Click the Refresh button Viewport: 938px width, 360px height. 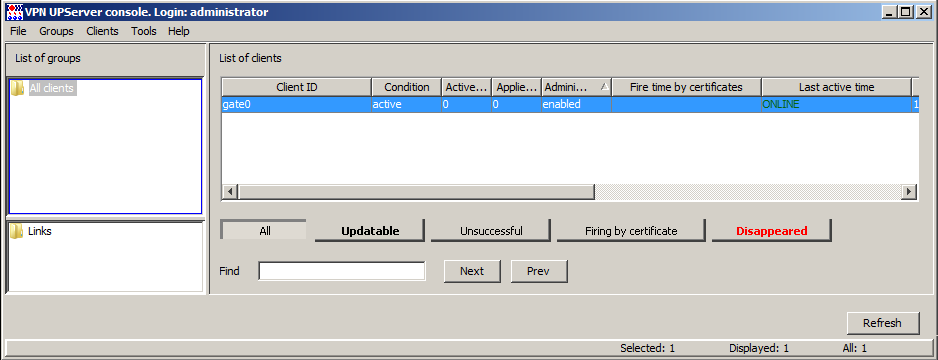tap(882, 323)
